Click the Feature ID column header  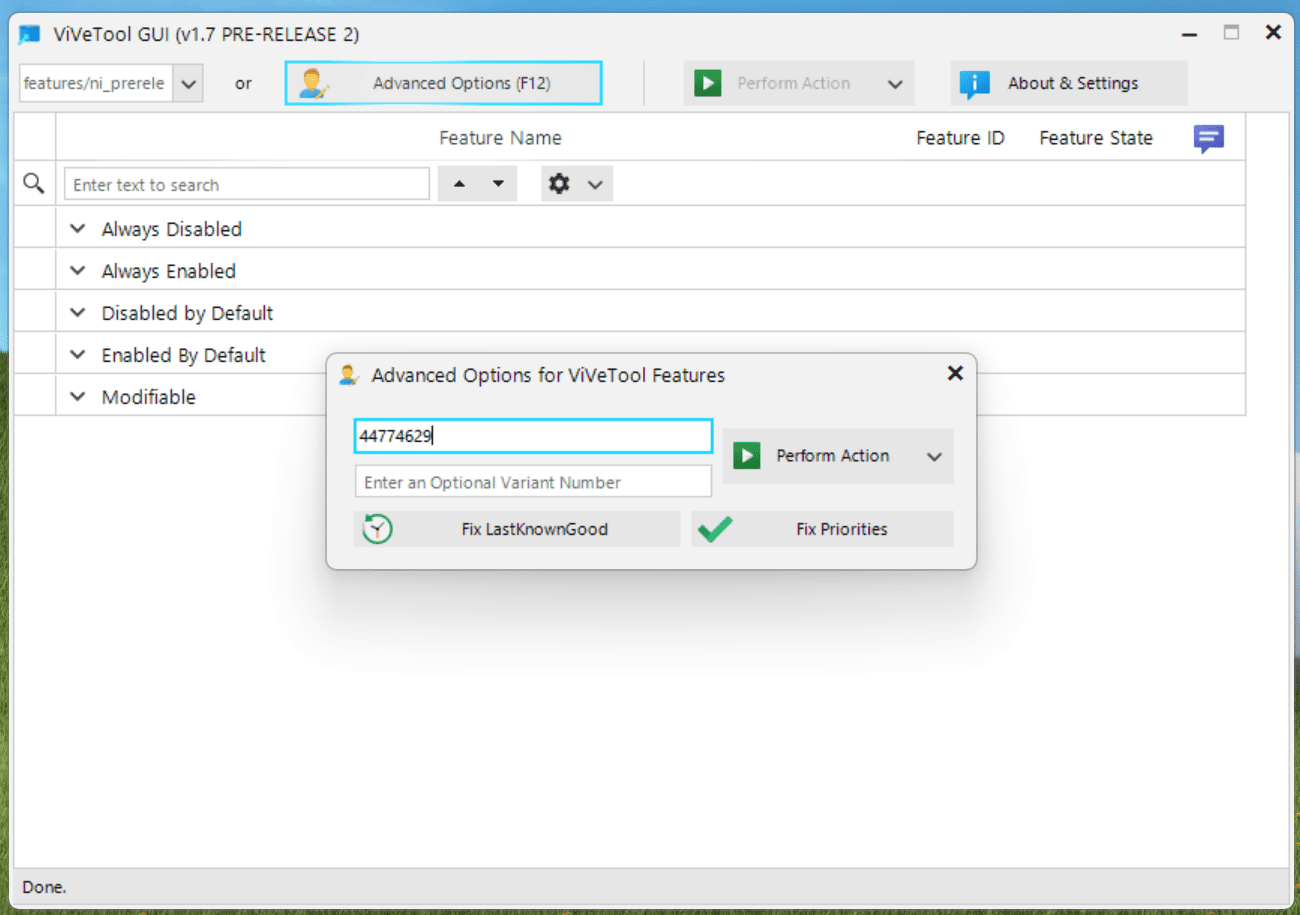pos(960,138)
